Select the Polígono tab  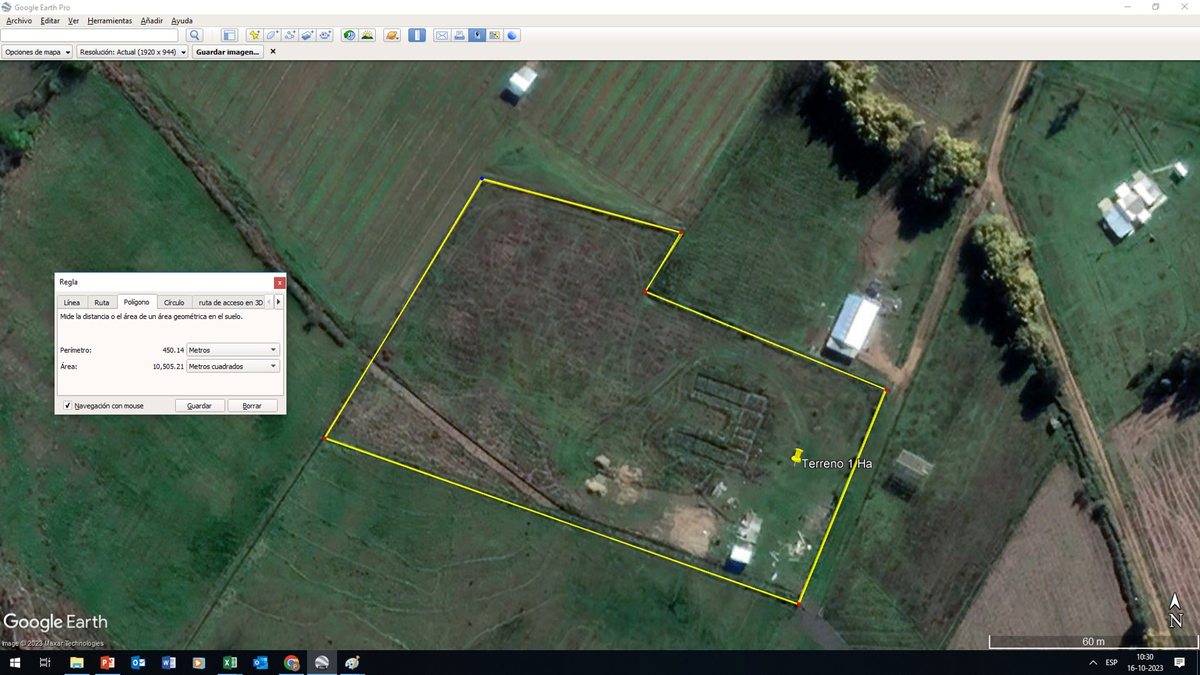point(137,302)
